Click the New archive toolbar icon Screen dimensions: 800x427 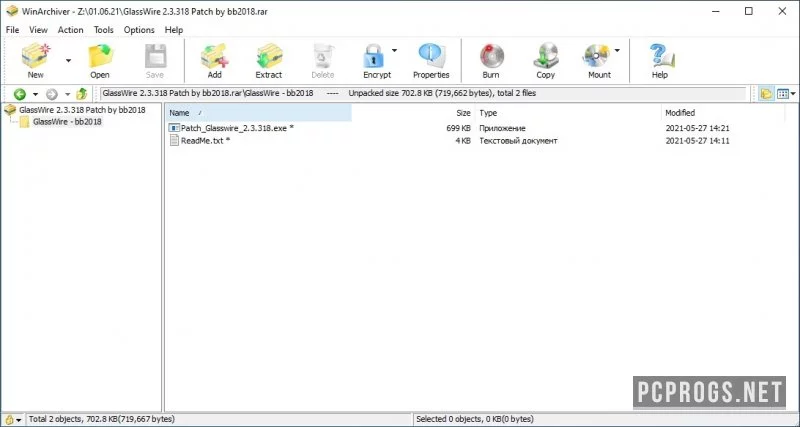36,56
